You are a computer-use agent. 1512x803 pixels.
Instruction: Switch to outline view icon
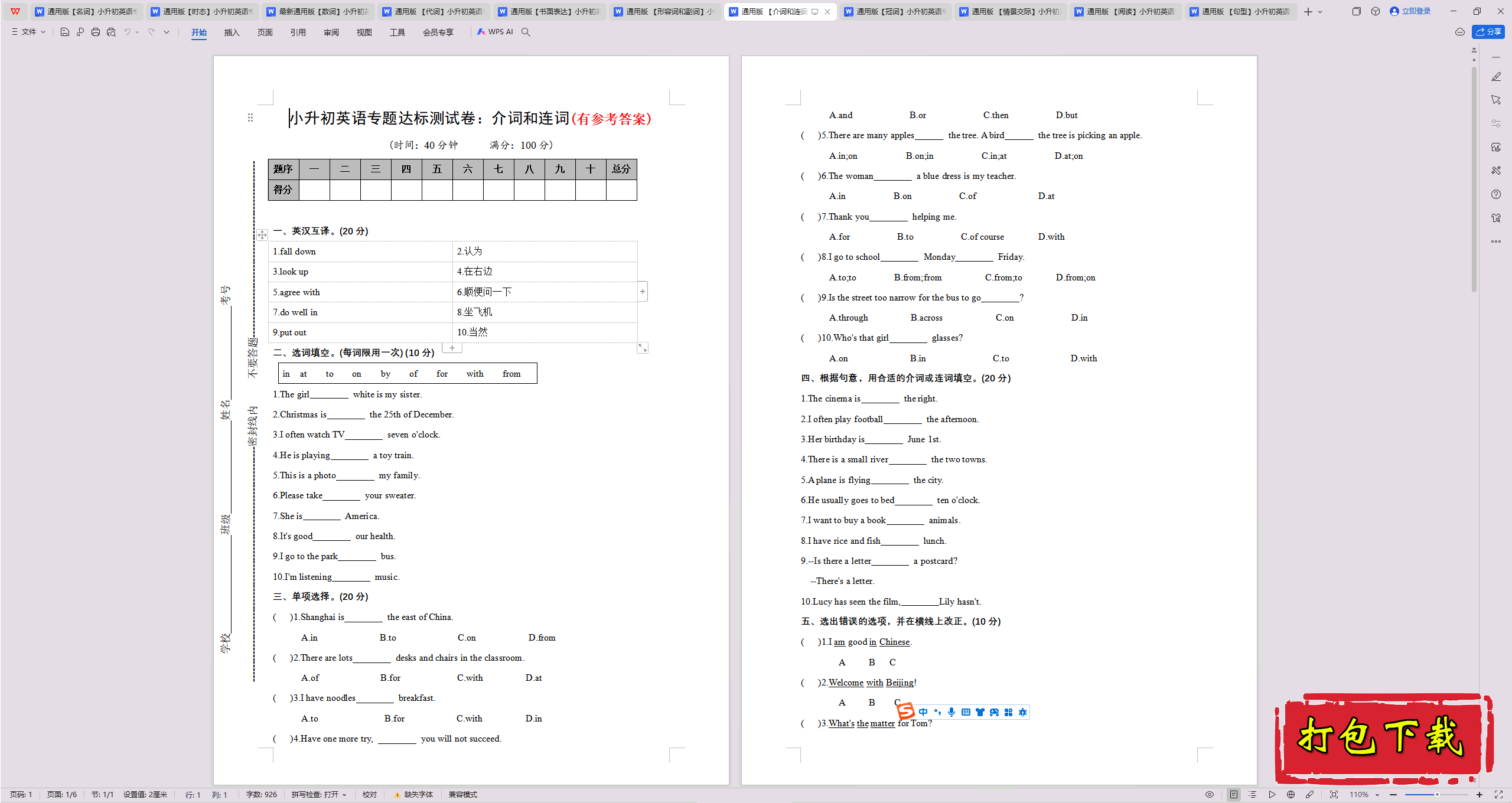(1253, 795)
